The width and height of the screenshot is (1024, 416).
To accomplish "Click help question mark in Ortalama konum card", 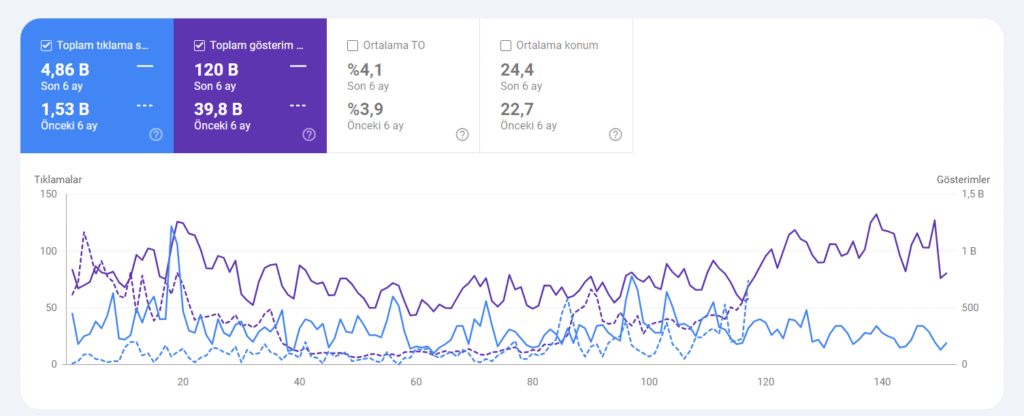I will tap(615, 134).
